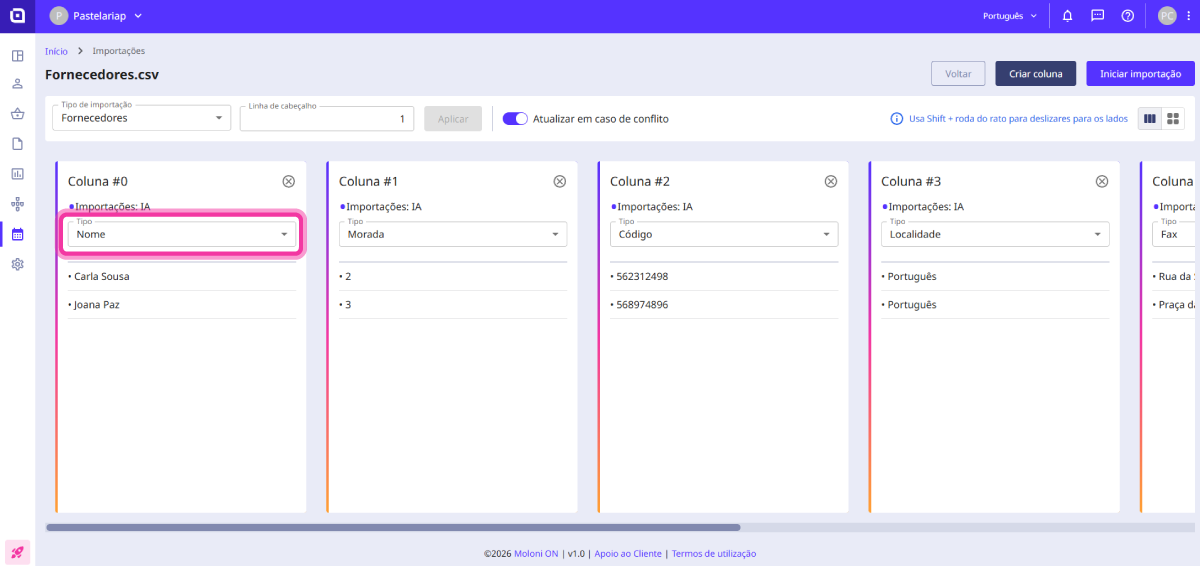Open the reports chart sidebar icon
Image resolution: width=1200 pixels, height=566 pixels.
pos(17,174)
